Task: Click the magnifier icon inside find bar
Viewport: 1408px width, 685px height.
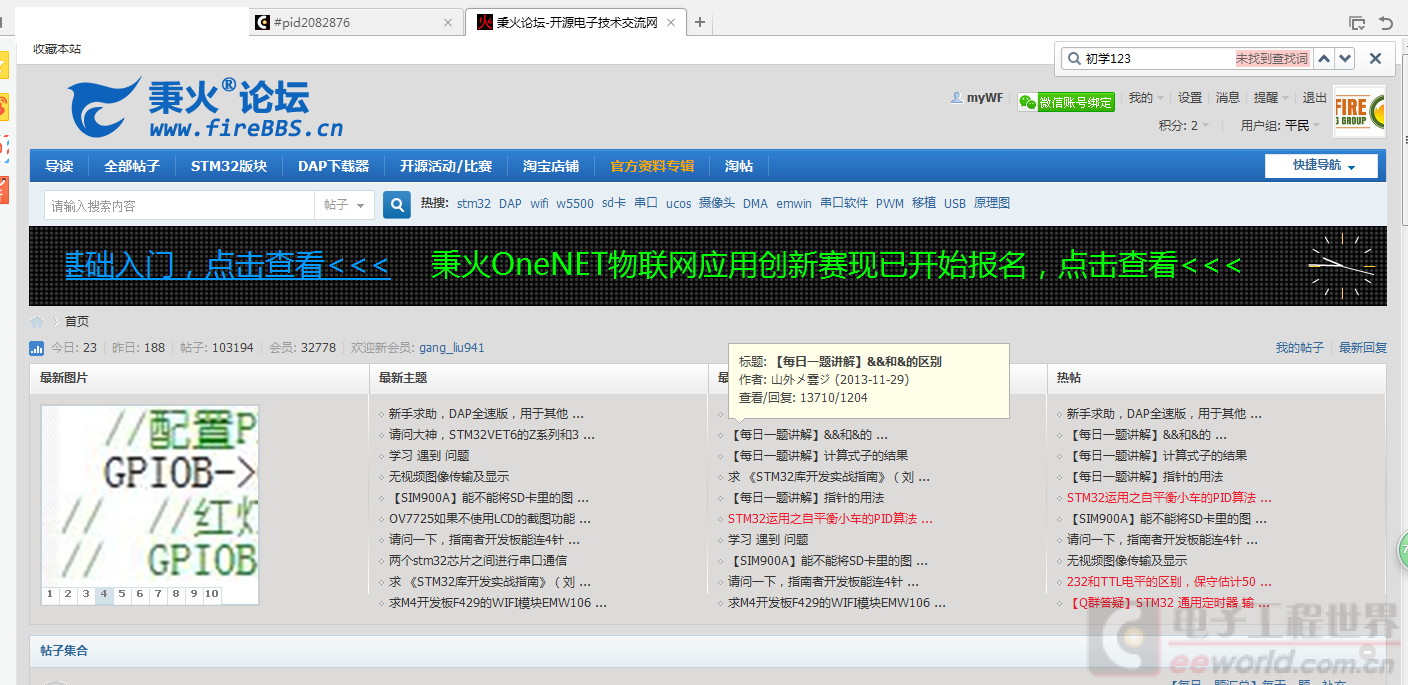Action: click(1073, 59)
